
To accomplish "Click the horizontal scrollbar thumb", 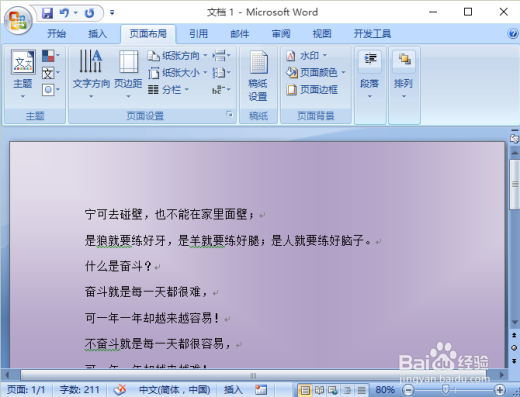I will [x=253, y=376].
